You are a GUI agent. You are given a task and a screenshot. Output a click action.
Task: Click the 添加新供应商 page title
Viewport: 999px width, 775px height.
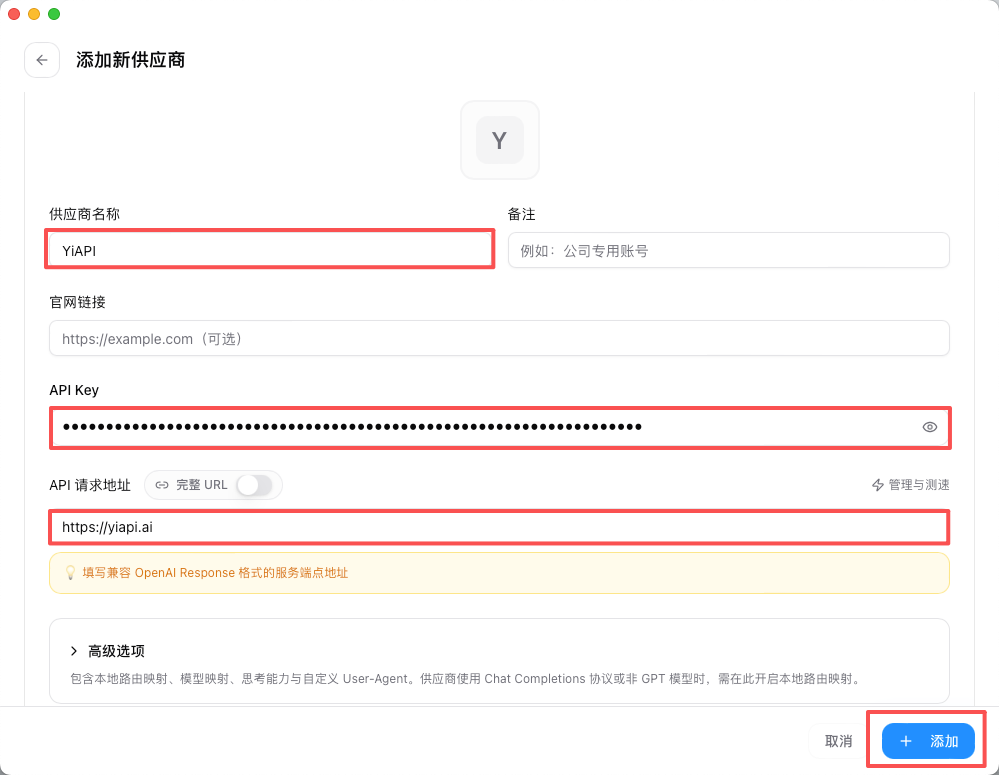coord(131,60)
